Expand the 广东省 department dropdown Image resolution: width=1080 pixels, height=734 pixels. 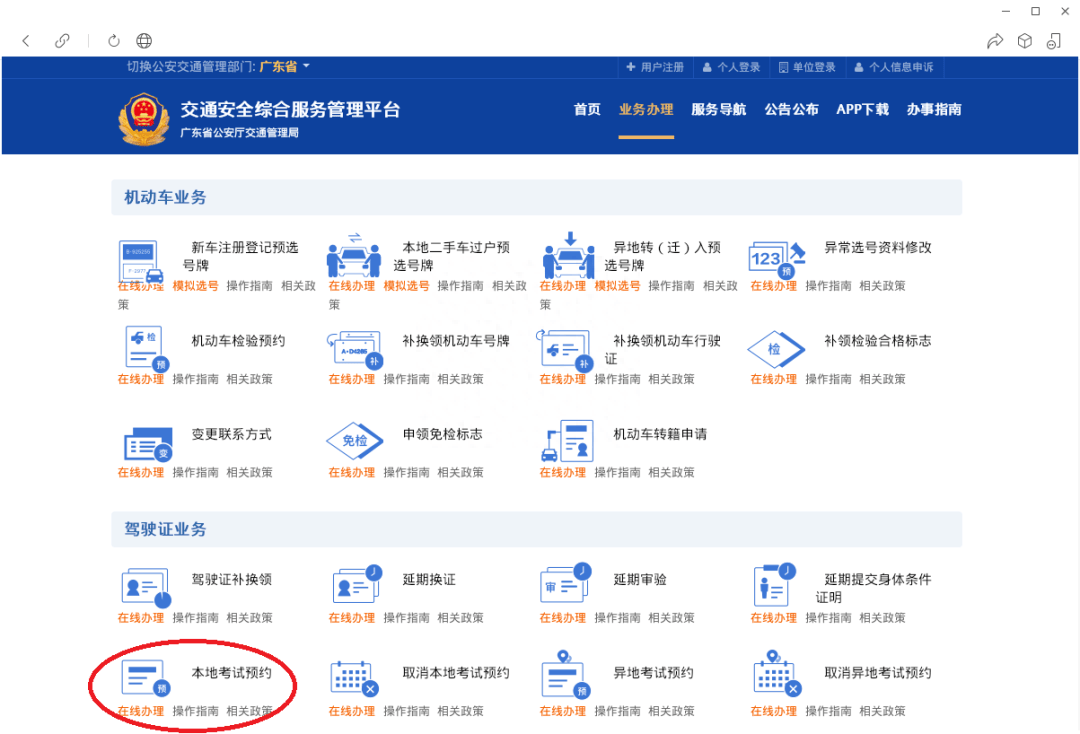(285, 67)
